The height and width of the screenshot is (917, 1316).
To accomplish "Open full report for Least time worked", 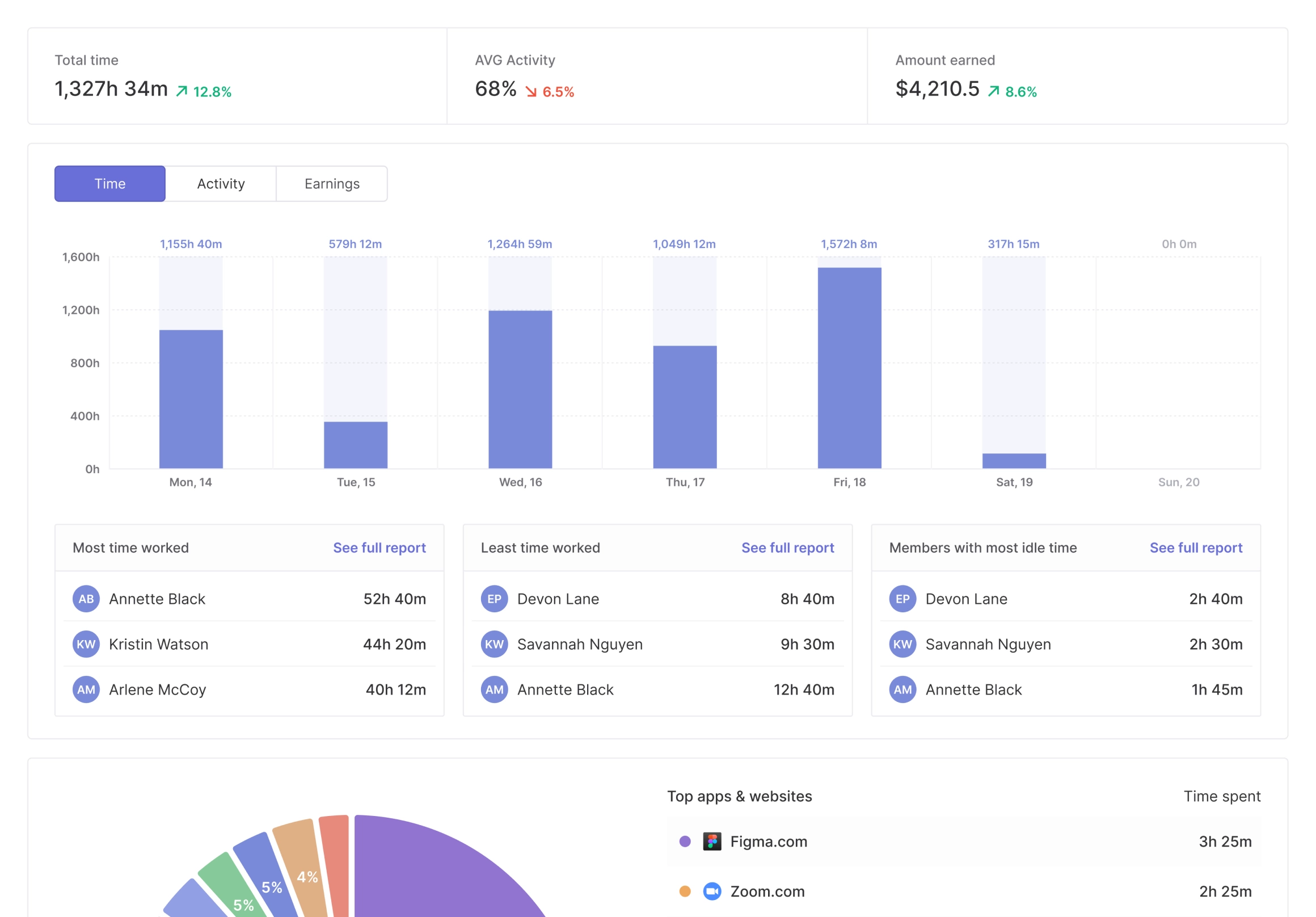I will (787, 548).
